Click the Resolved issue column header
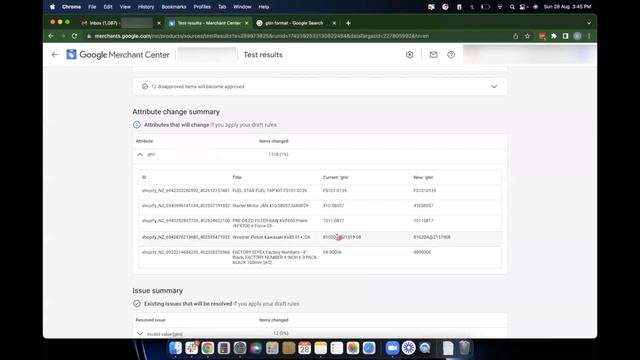This screenshot has height=360, width=640. tap(151, 320)
